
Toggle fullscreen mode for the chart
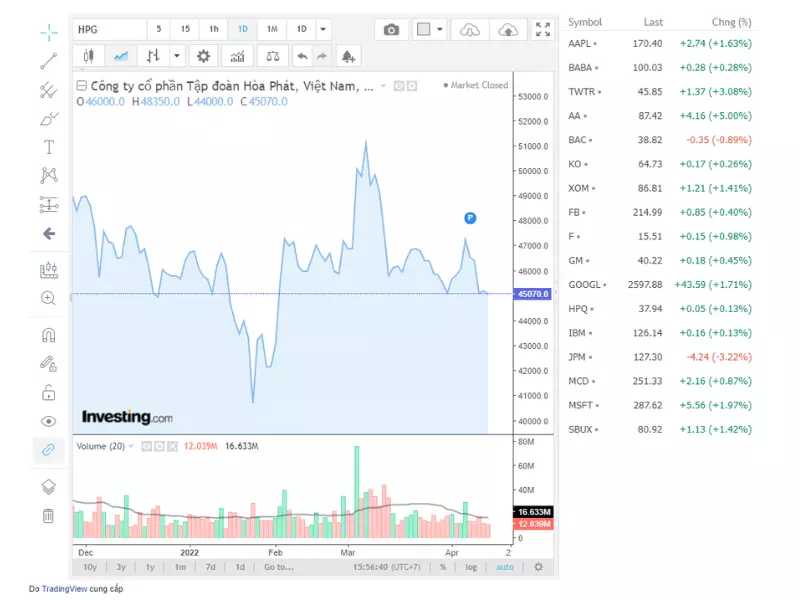tap(543, 30)
